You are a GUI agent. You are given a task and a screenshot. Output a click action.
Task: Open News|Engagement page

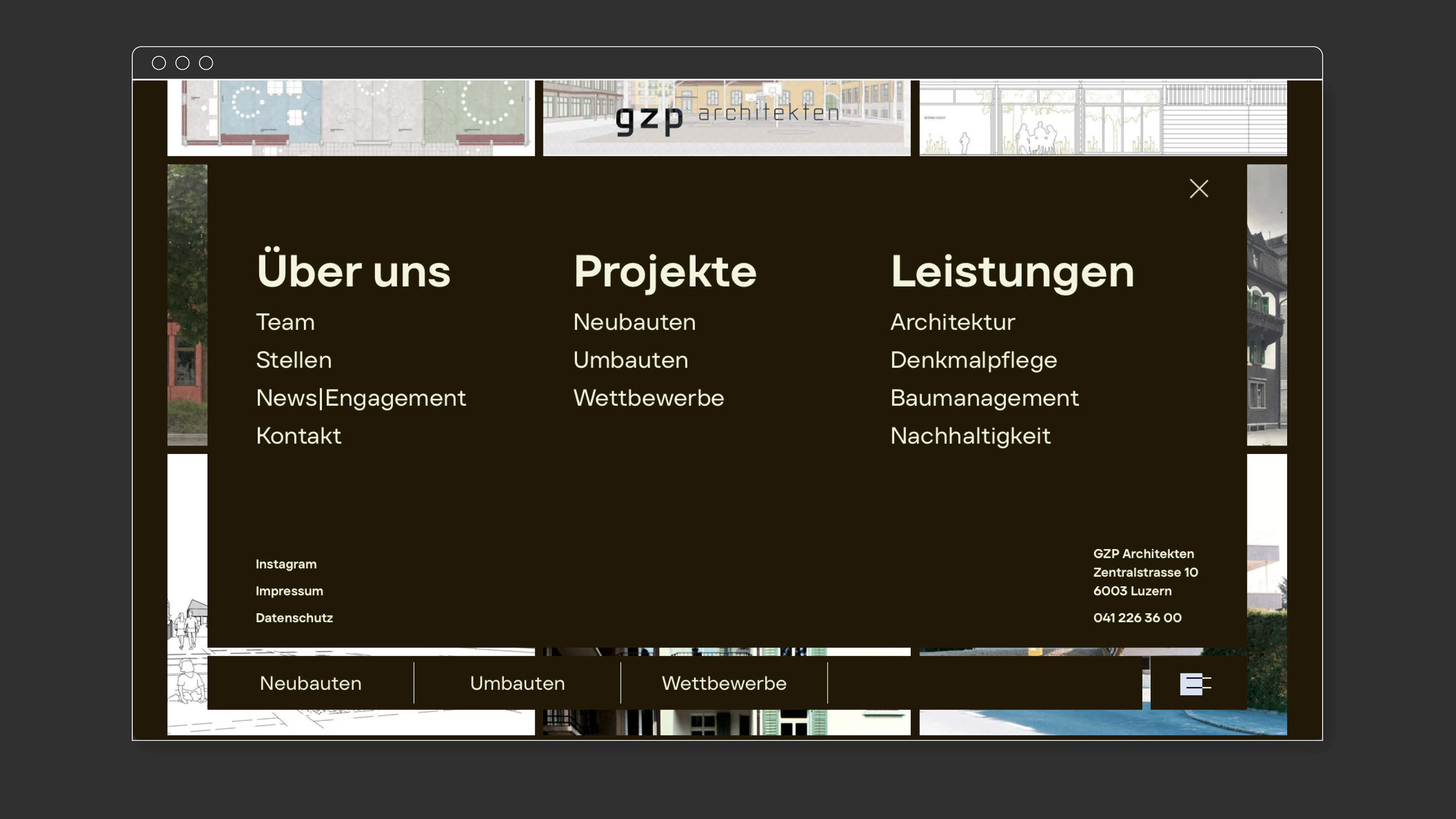tap(361, 399)
